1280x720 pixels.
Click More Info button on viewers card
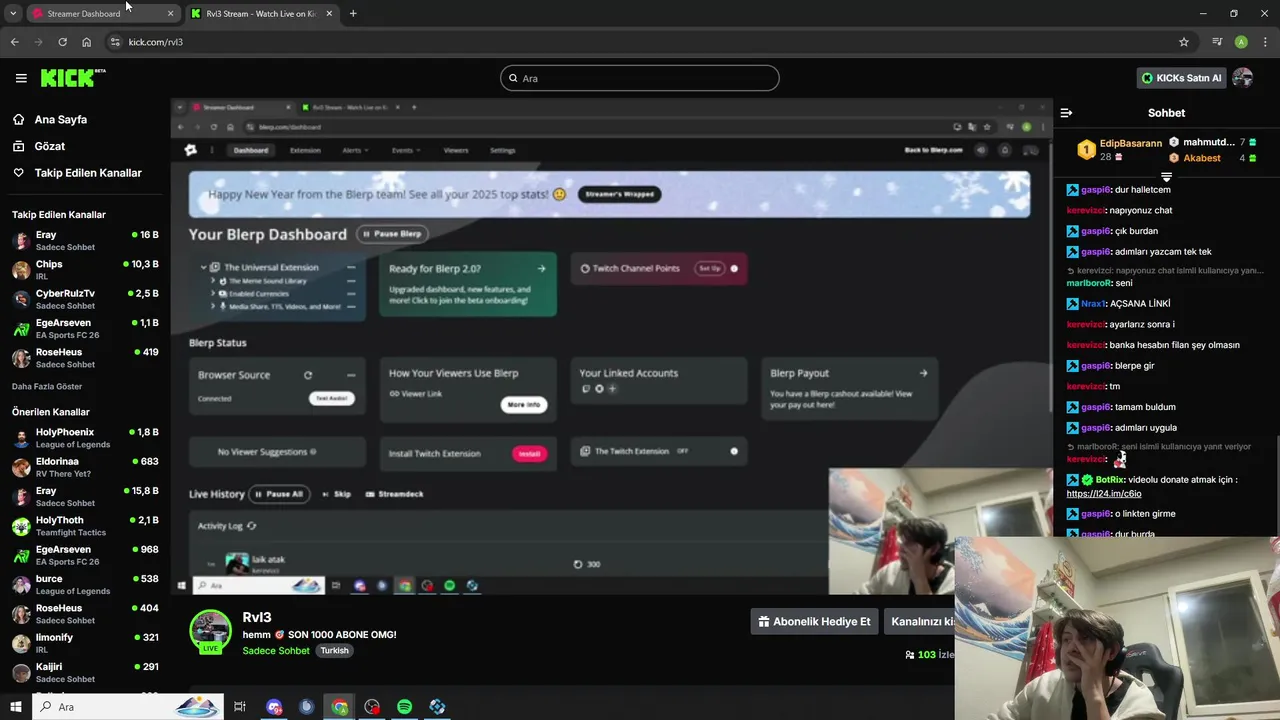(524, 405)
